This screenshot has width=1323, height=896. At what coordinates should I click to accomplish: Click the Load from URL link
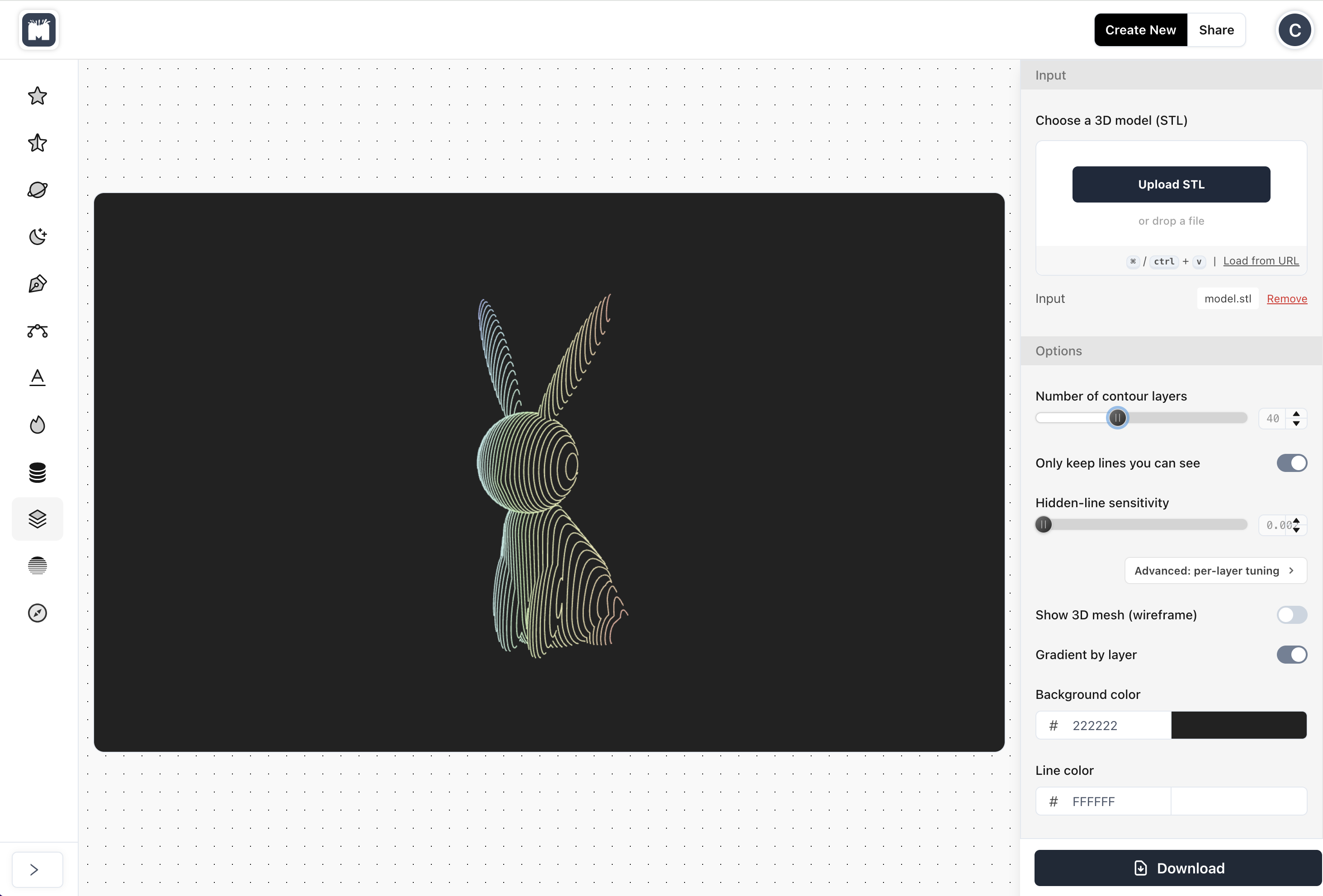click(1261, 261)
